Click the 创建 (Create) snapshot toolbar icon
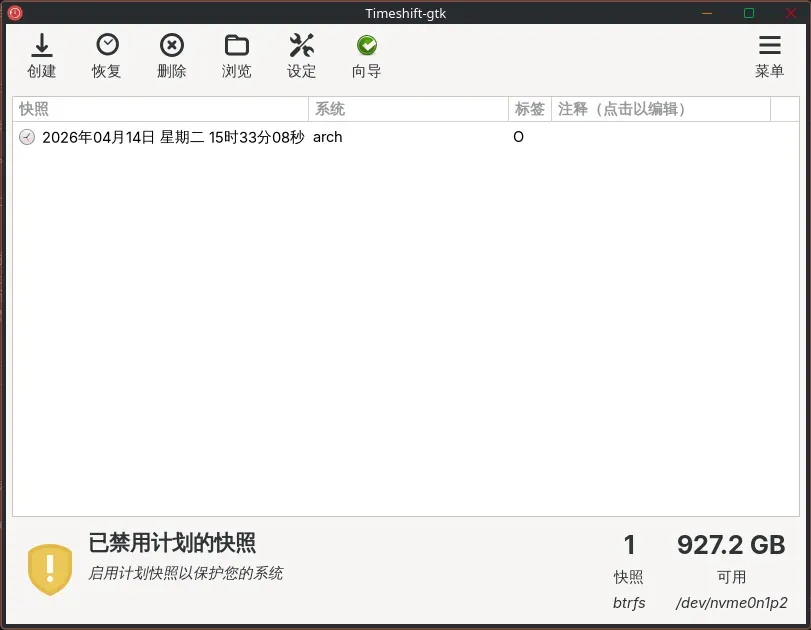Image resolution: width=811 pixels, height=630 pixels. [x=42, y=46]
